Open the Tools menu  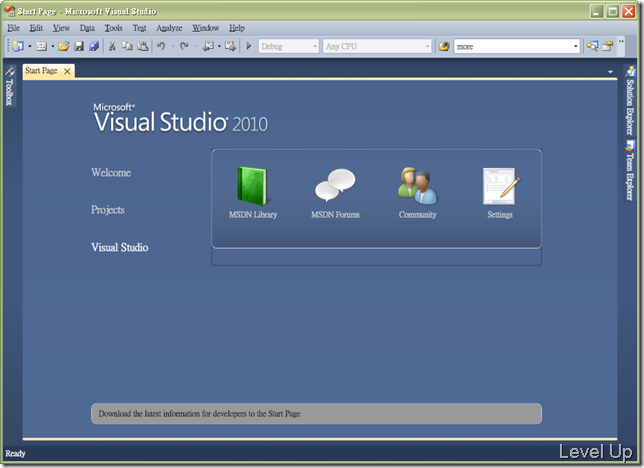pos(113,28)
